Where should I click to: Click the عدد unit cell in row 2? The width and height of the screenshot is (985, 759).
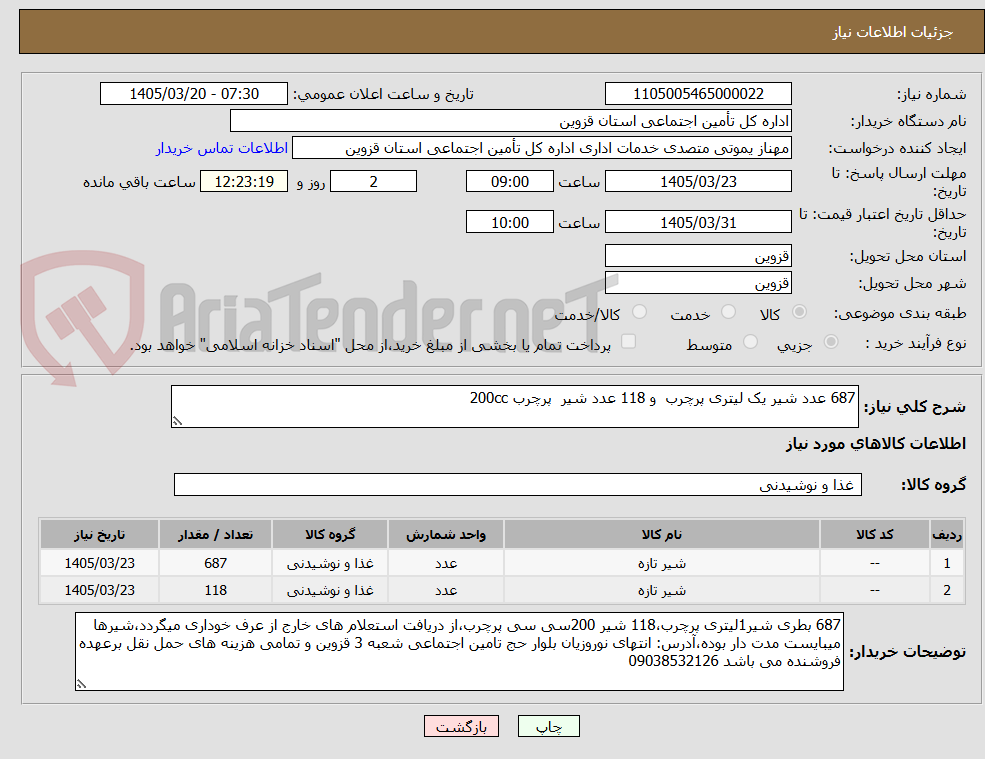445,591
